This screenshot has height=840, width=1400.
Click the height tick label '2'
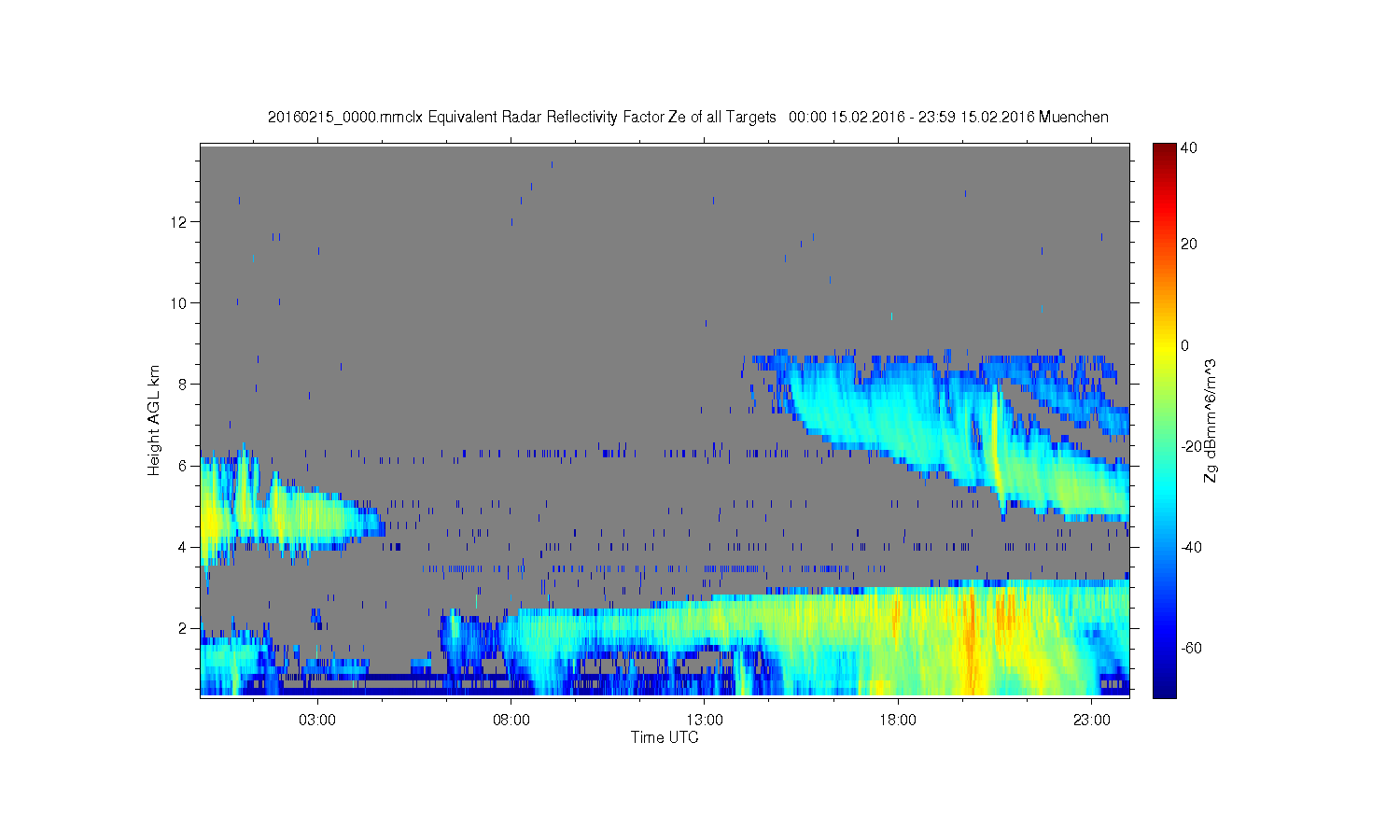pos(184,628)
